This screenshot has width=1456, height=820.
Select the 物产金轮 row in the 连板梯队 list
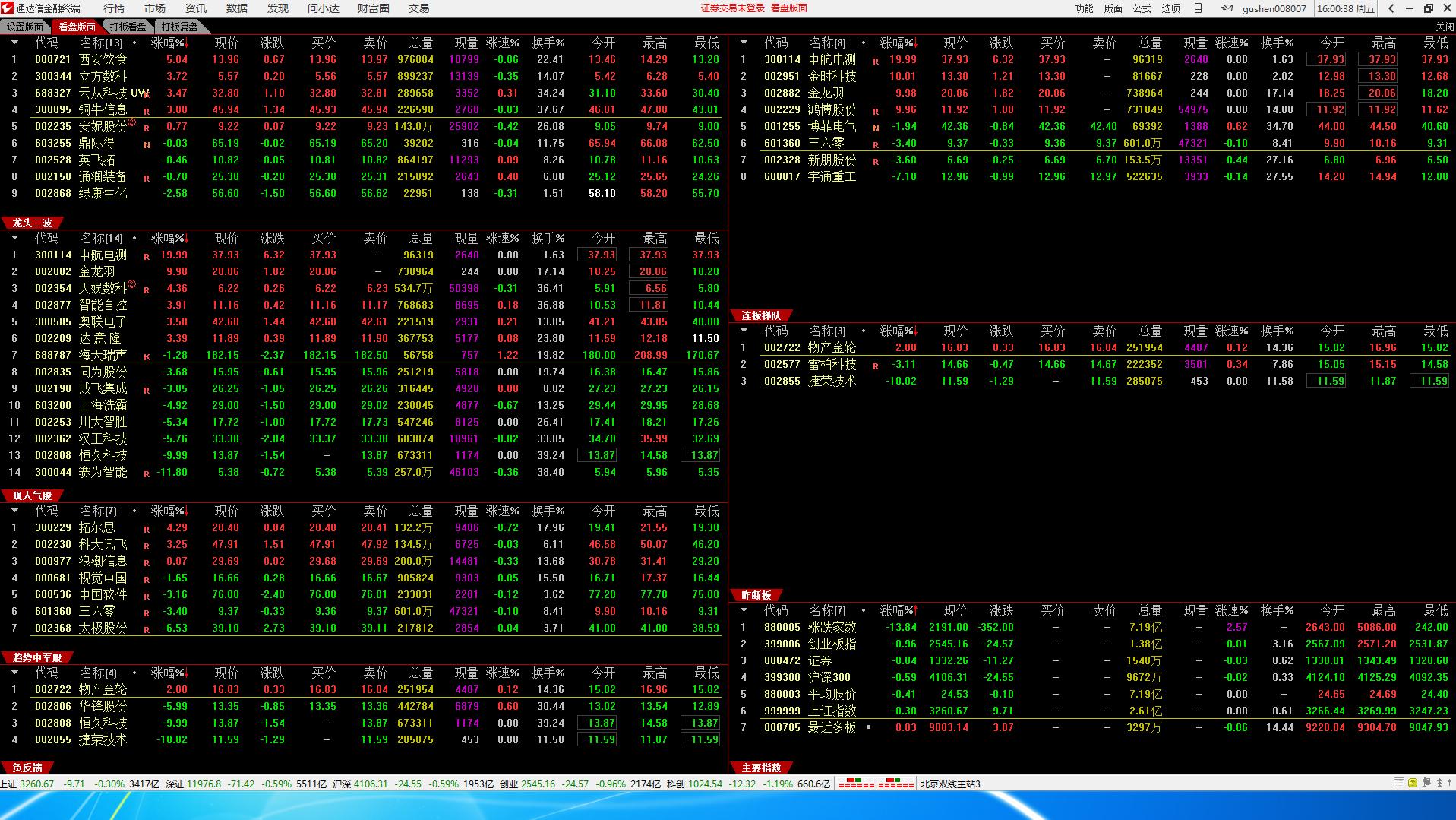coord(1093,347)
